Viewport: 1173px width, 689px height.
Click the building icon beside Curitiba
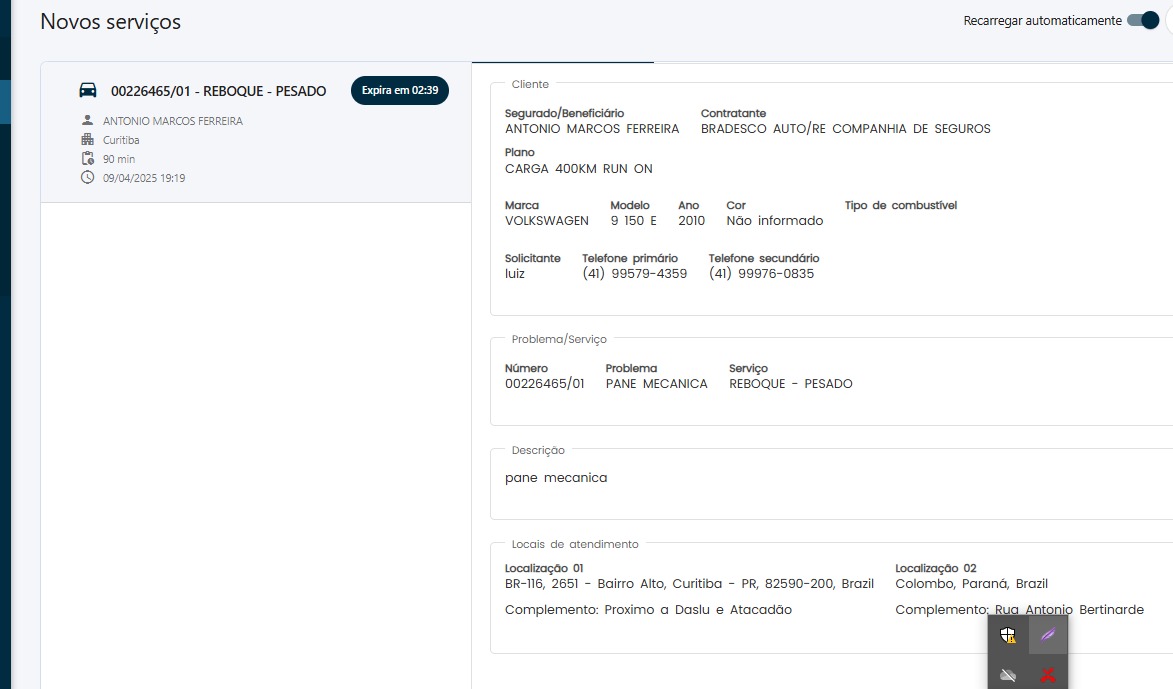tap(88, 139)
